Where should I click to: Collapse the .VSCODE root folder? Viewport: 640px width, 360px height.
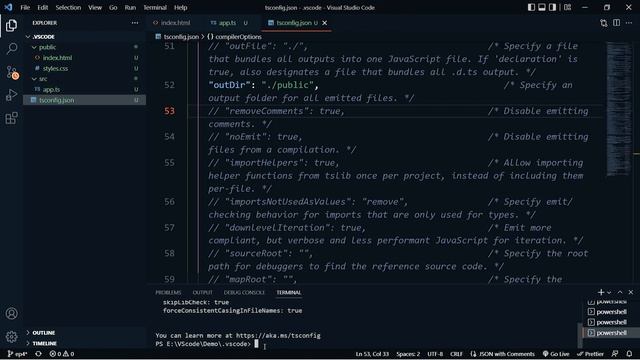coord(28,37)
